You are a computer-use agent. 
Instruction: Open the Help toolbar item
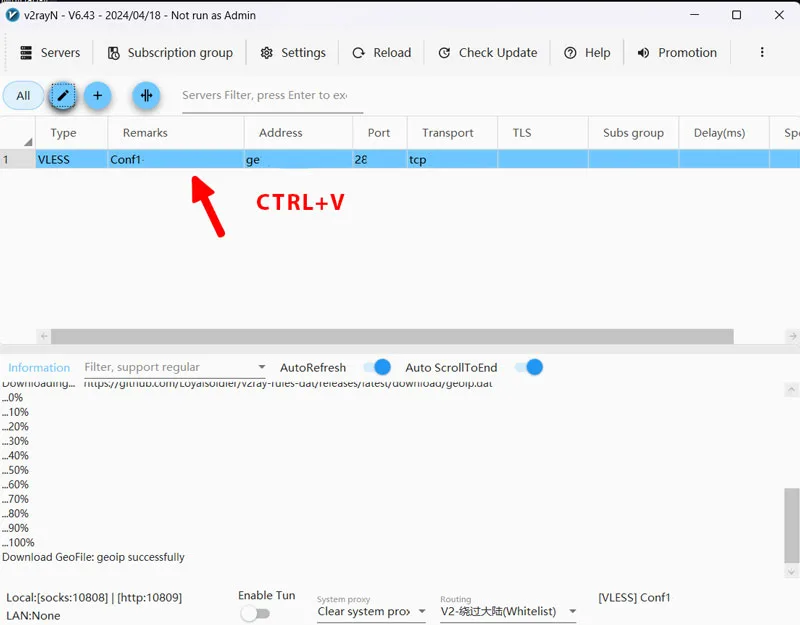point(587,53)
